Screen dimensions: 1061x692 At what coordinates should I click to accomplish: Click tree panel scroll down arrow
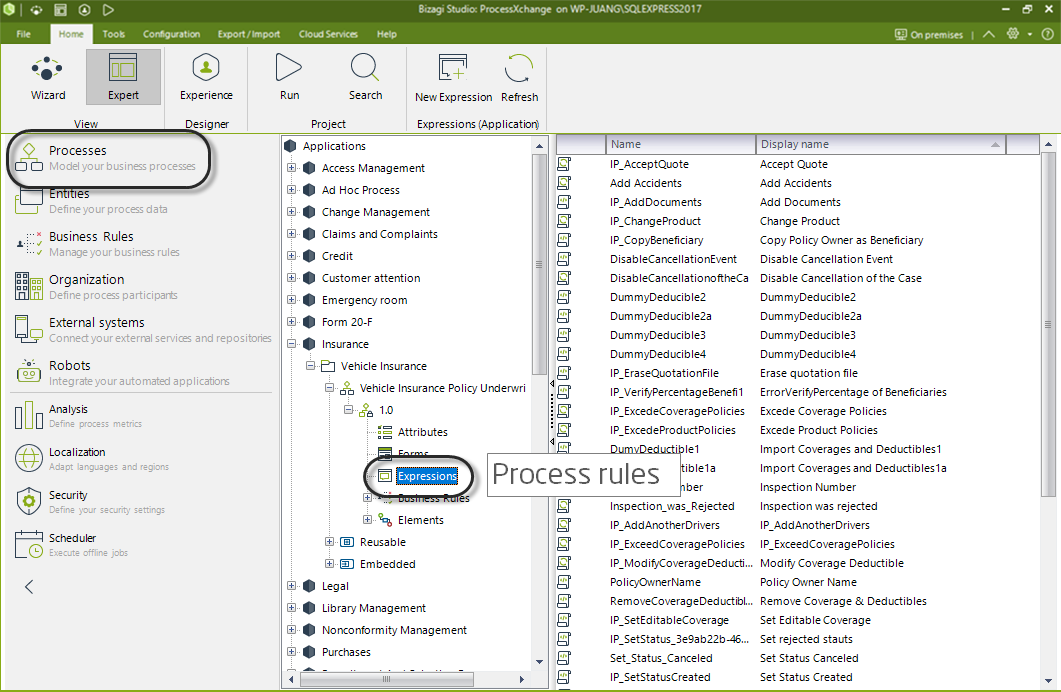(539, 662)
